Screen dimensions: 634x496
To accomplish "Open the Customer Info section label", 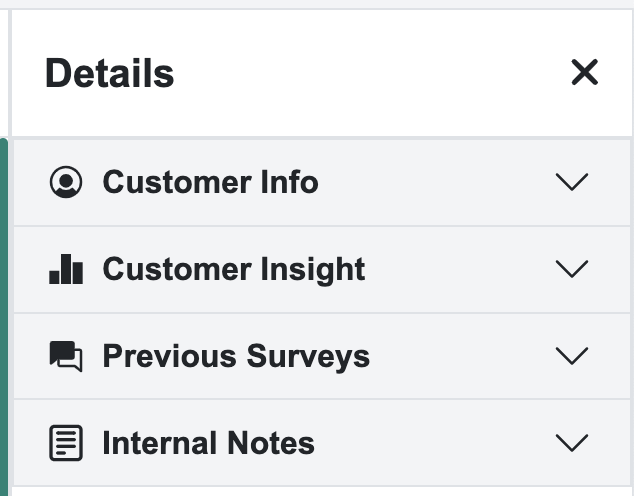I will [210, 182].
